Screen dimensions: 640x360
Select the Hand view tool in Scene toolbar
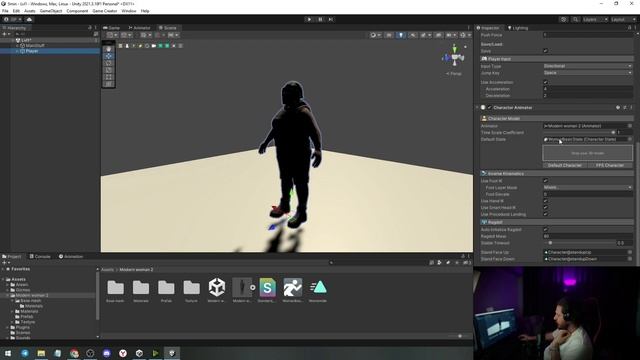click(x=109, y=49)
